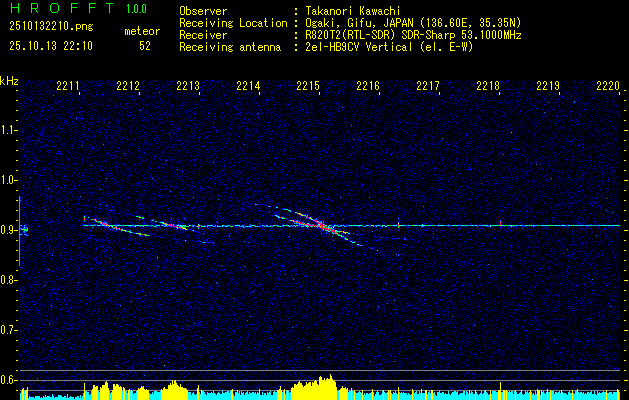The image size is (629, 400).
Task: Click the 1.1 kHz frequency label
Action: coord(8,130)
